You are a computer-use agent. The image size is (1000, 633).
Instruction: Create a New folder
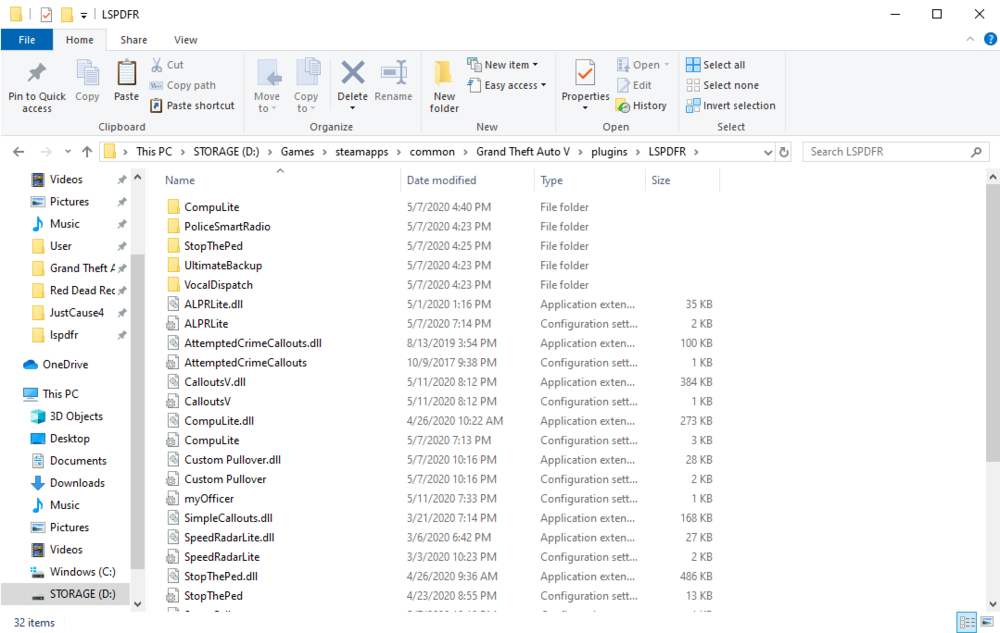[x=444, y=87]
